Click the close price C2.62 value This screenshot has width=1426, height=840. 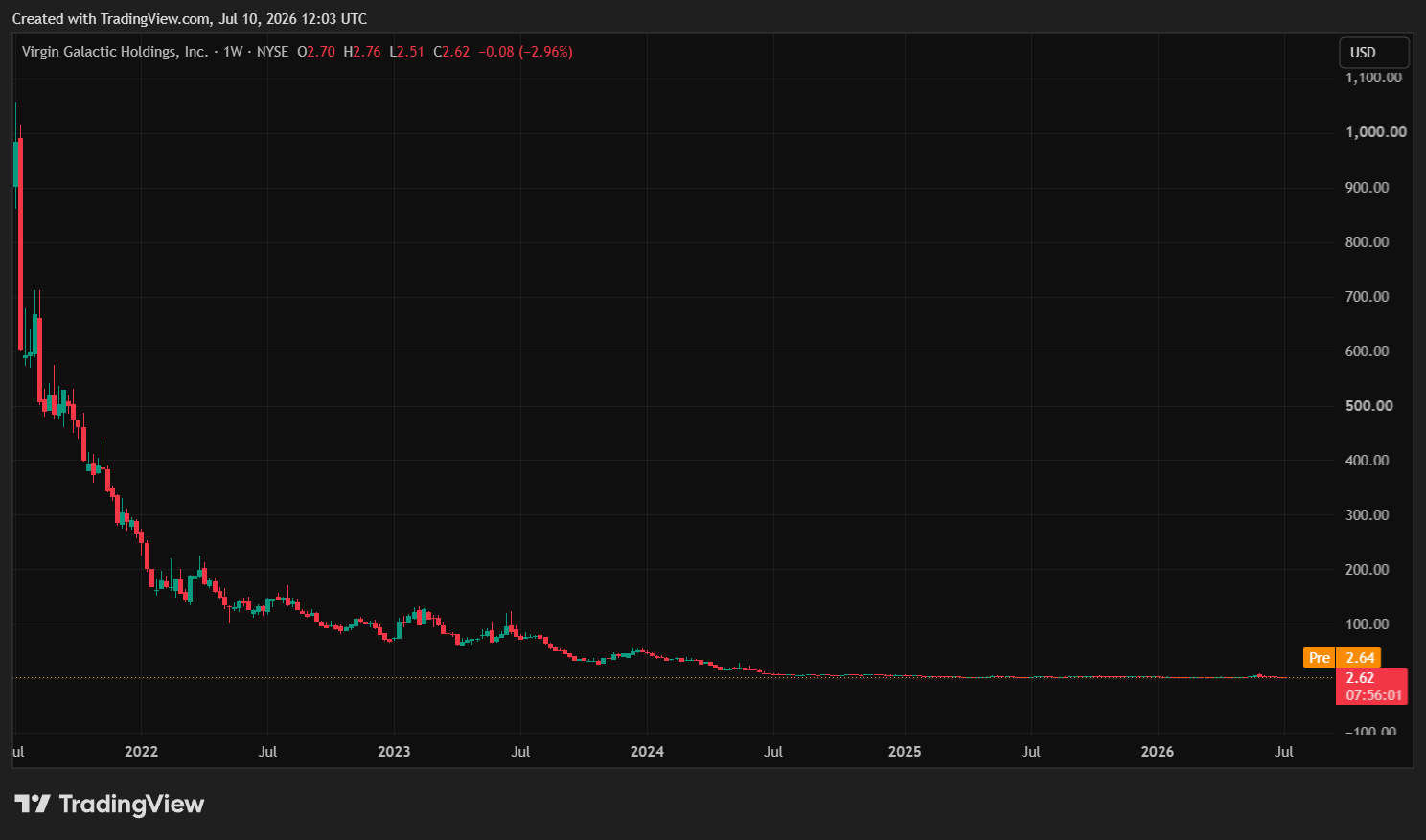(x=452, y=52)
